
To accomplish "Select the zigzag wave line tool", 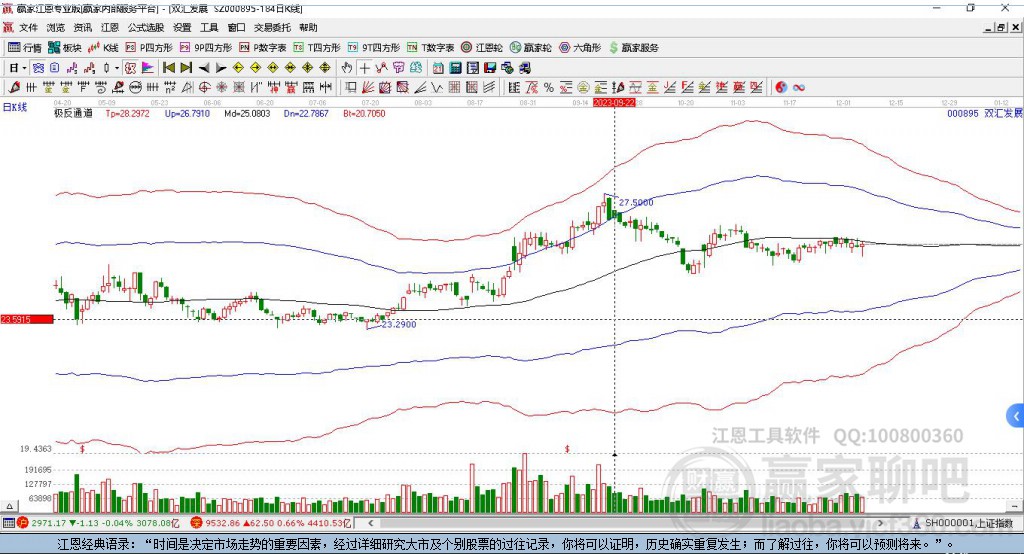I will [x=437, y=88].
